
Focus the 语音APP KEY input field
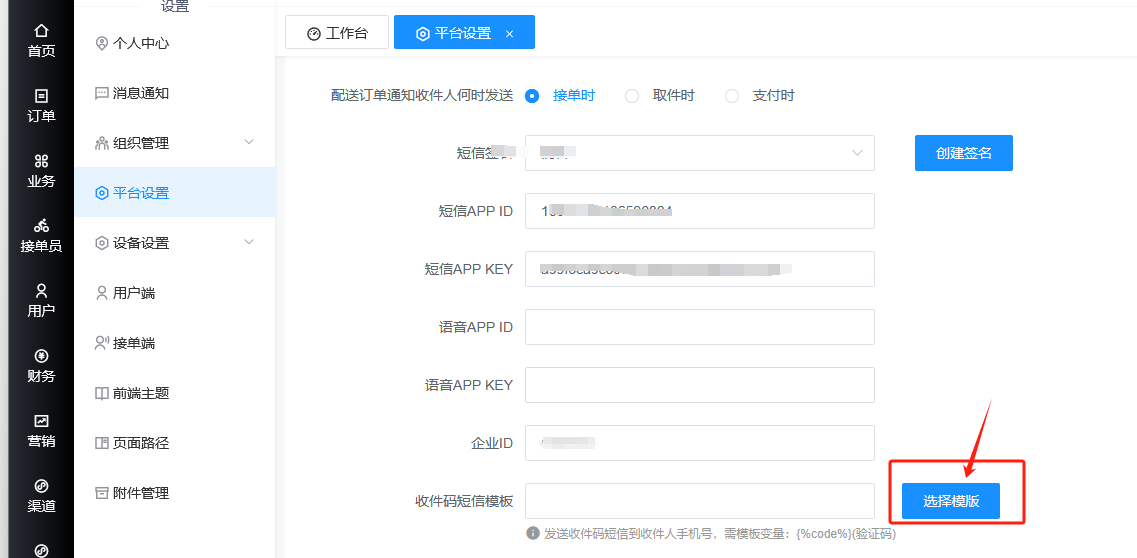coord(700,385)
